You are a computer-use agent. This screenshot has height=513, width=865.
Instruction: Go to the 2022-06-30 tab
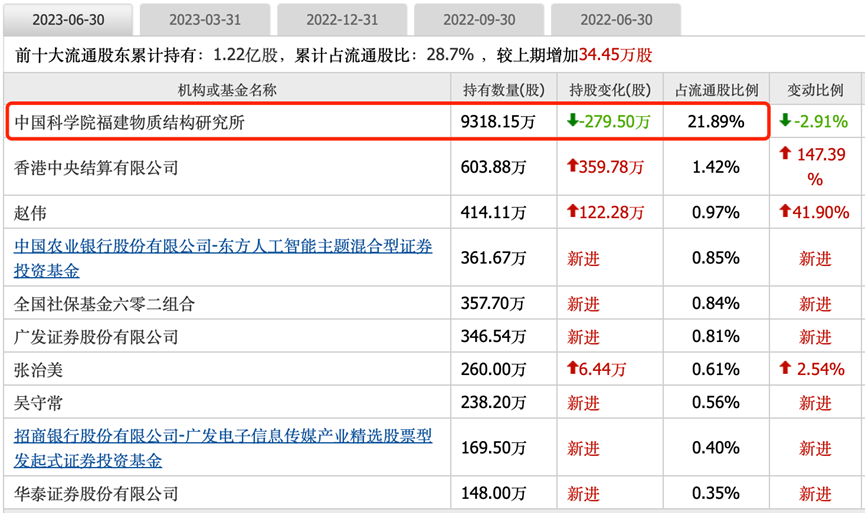click(x=616, y=20)
